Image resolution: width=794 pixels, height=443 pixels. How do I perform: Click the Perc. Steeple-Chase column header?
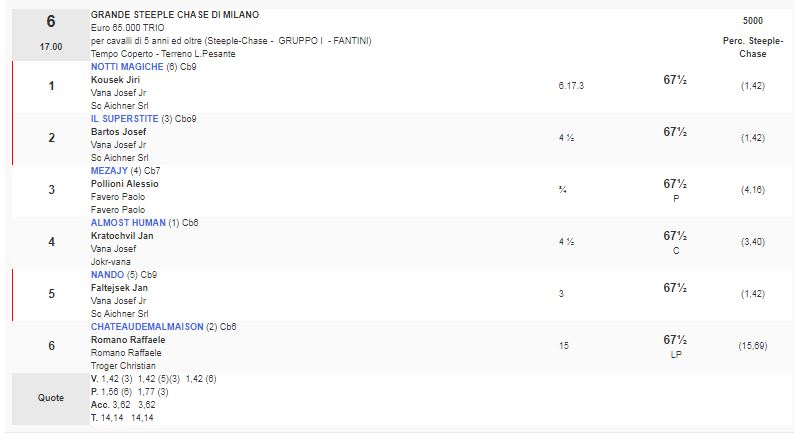[x=752, y=47]
